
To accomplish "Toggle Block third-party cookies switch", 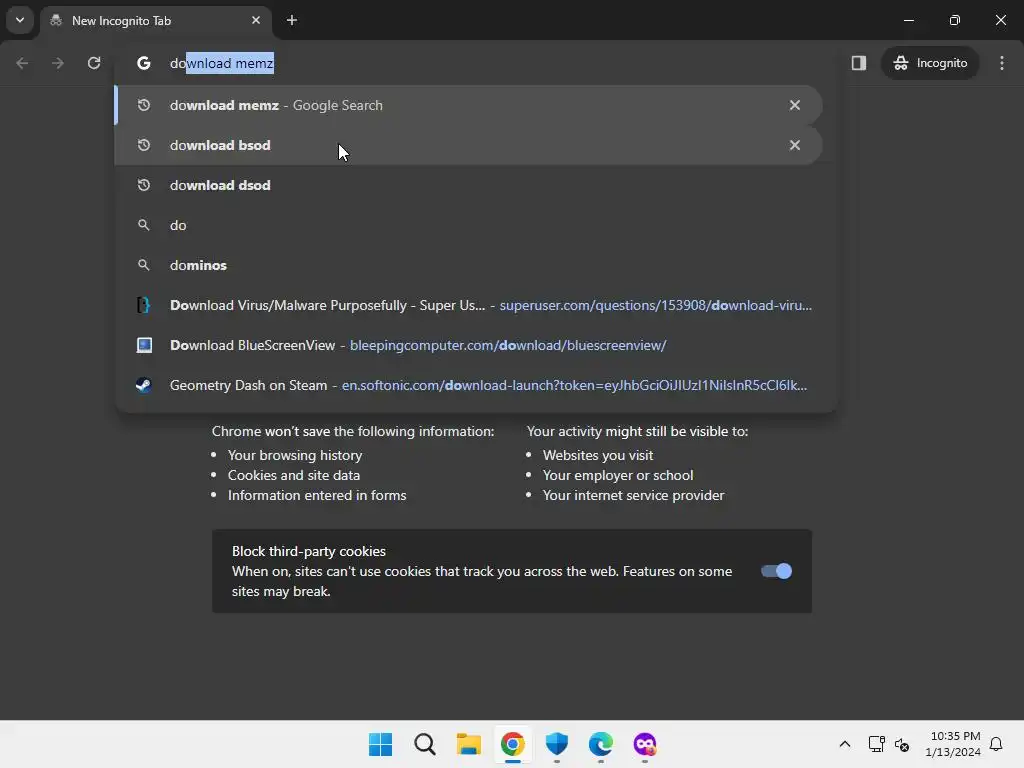I will pyautogui.click(x=776, y=571).
